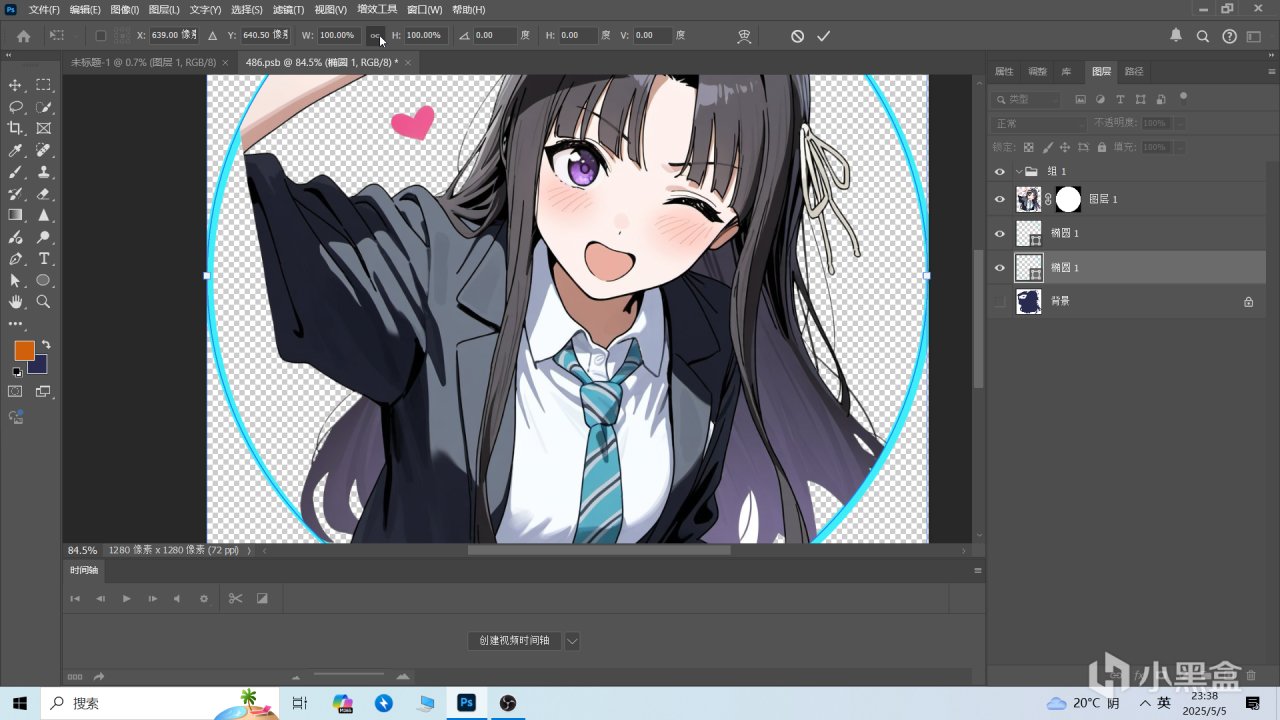The width and height of the screenshot is (1280, 720).
Task: Select the Zoom magnifier tool
Action: click(44, 302)
